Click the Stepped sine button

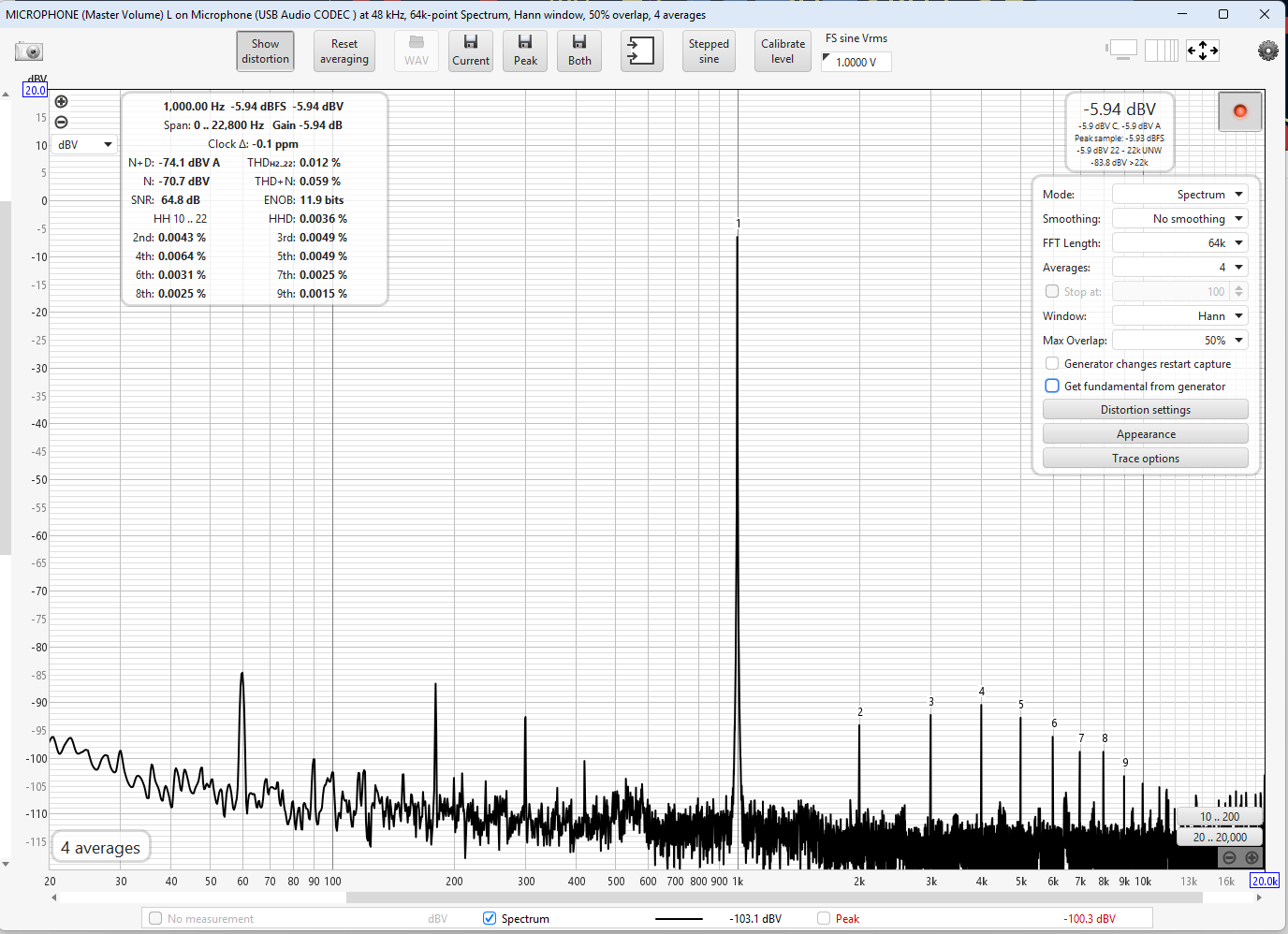(709, 51)
